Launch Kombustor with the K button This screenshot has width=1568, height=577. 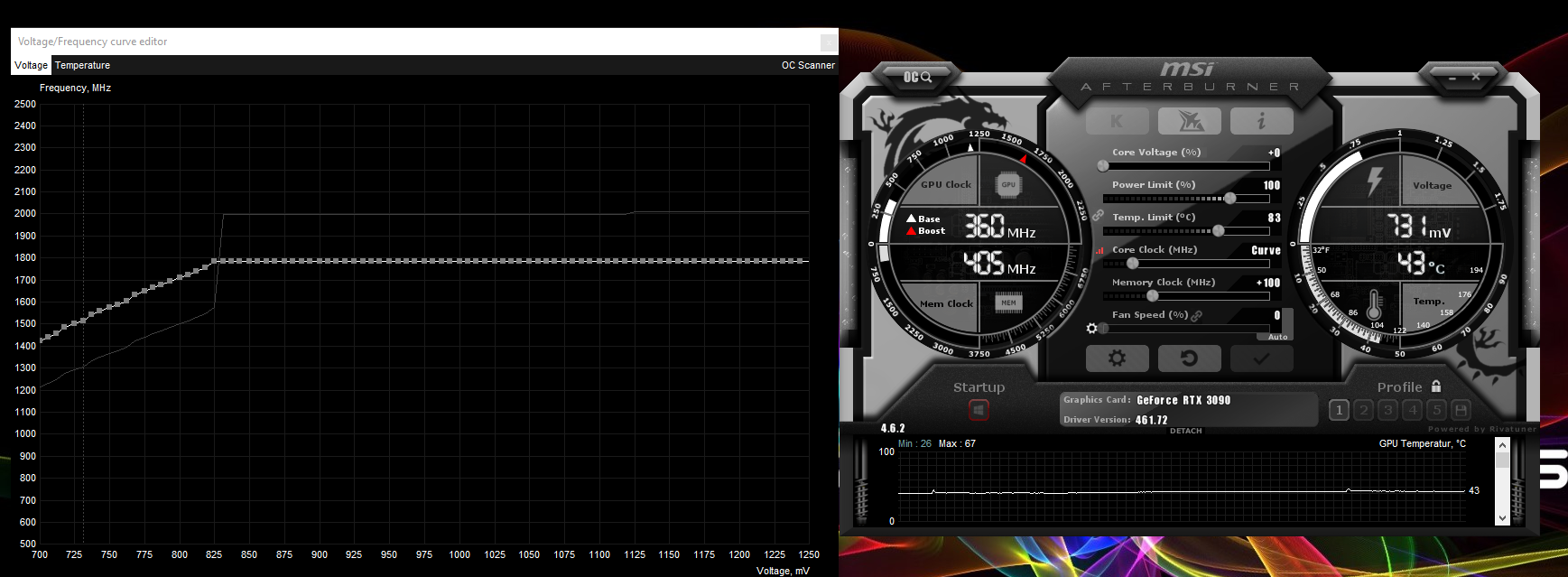[x=1118, y=121]
